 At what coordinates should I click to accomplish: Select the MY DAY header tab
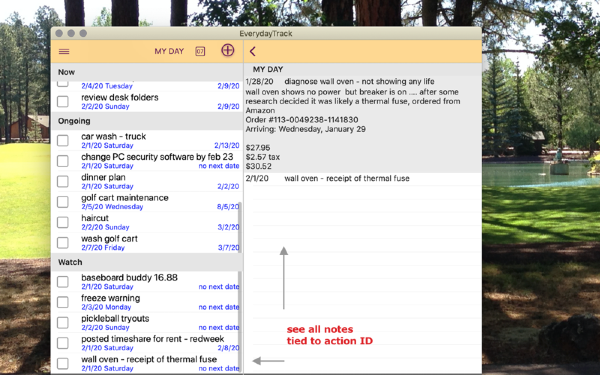point(169,51)
